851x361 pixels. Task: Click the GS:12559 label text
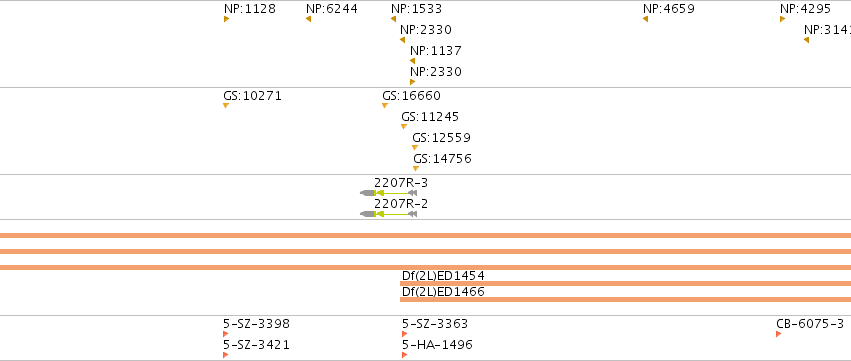(x=441, y=138)
